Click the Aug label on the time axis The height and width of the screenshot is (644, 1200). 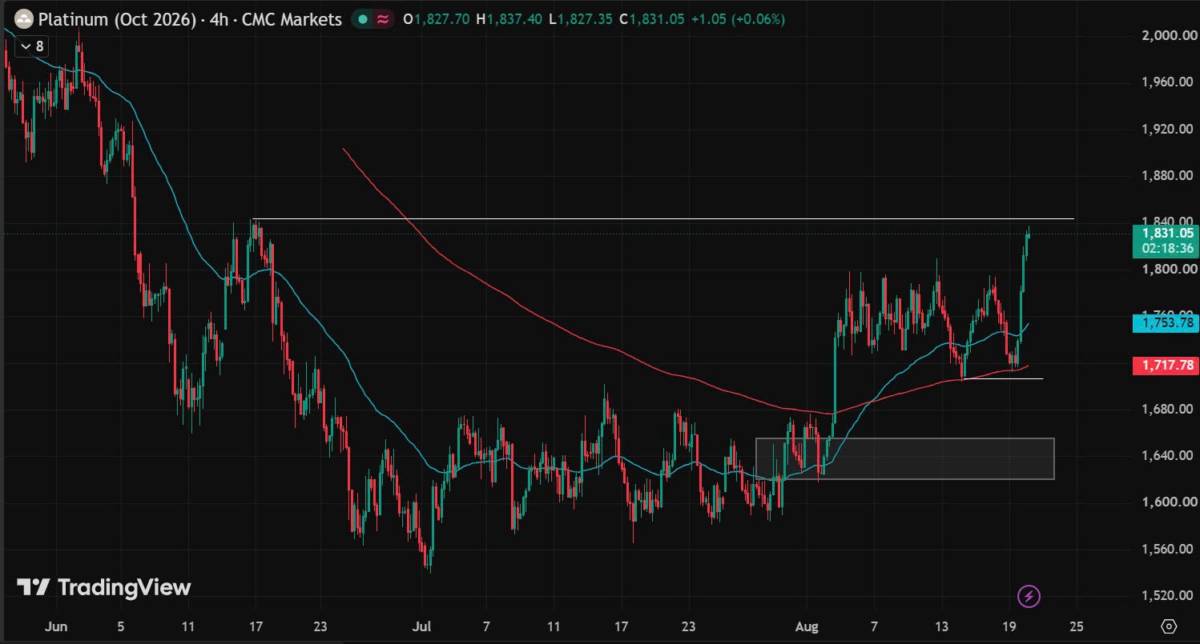pos(806,626)
